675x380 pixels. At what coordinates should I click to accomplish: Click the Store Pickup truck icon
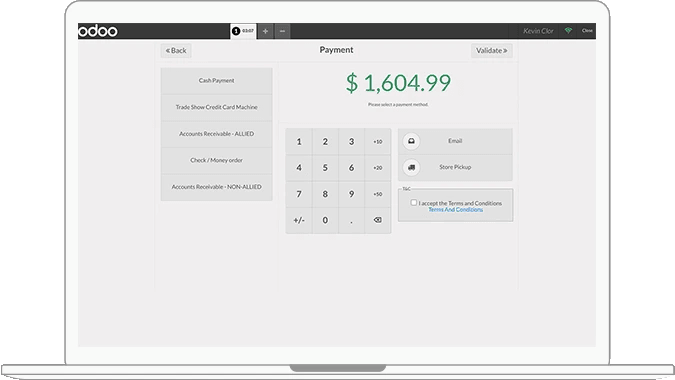pyautogui.click(x=412, y=167)
